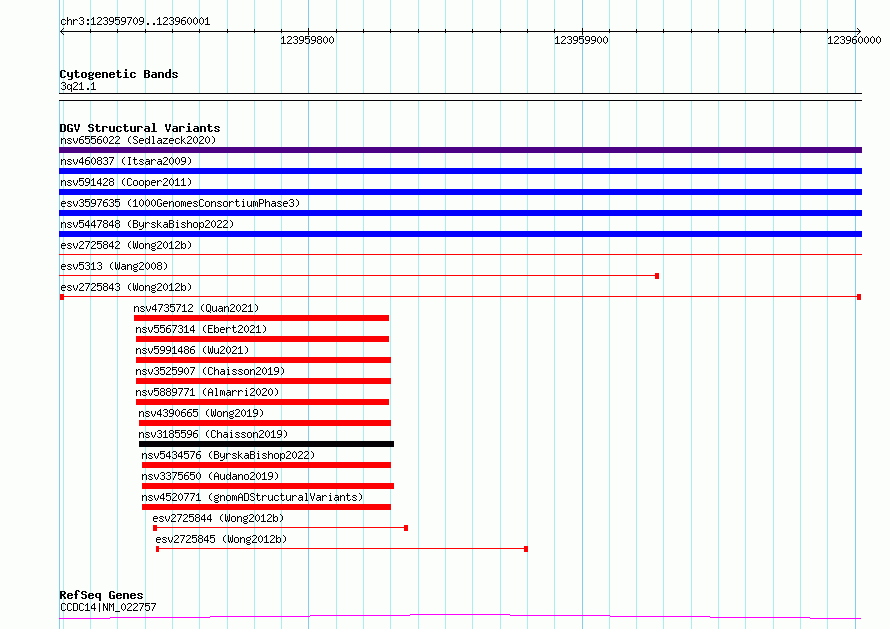Click nsv5434576 (ByrskaBishop2022) label
Image resolution: width=890 pixels, height=629 pixels.
click(228, 455)
